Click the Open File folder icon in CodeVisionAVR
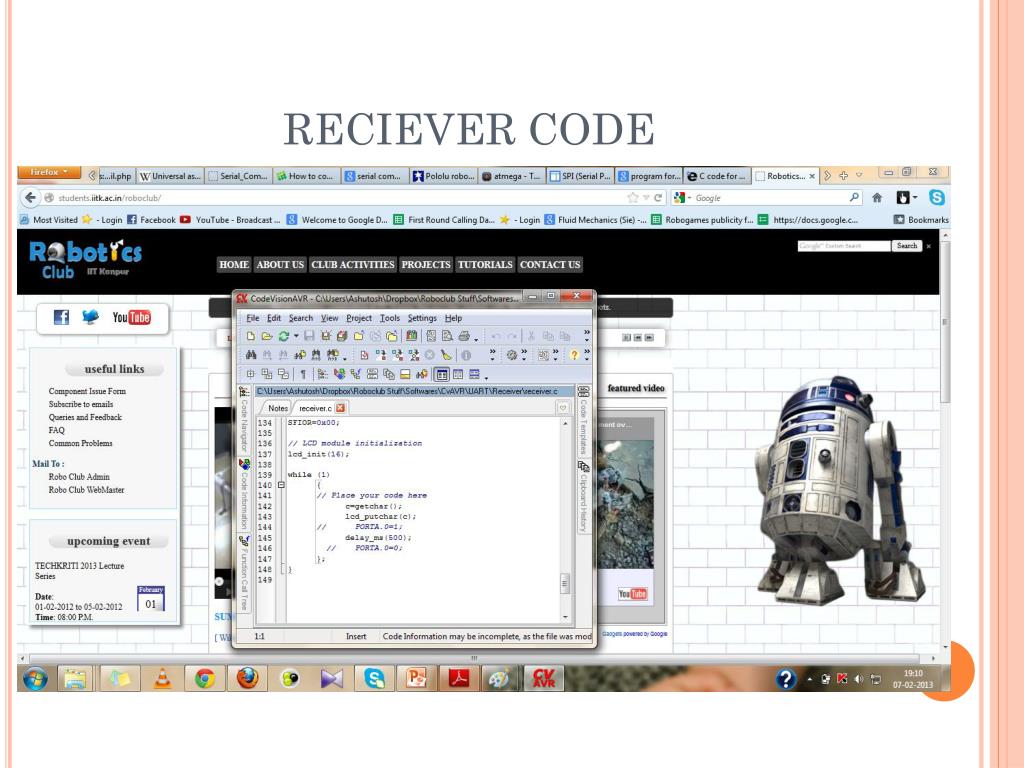The height and width of the screenshot is (768, 1024). click(x=267, y=336)
